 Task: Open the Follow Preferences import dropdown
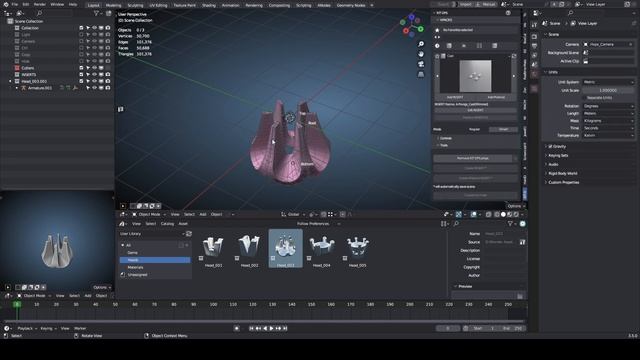pos(318,224)
